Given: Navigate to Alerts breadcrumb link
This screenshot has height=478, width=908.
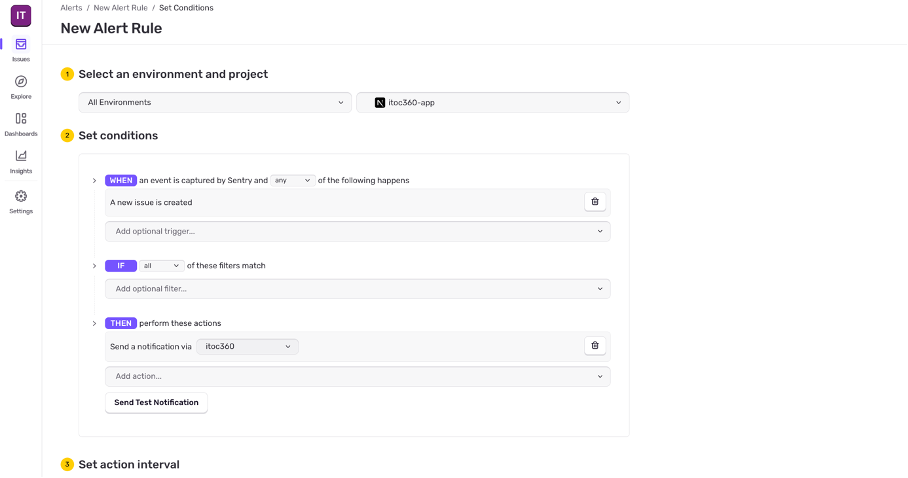Looking at the screenshot, I should click(71, 8).
